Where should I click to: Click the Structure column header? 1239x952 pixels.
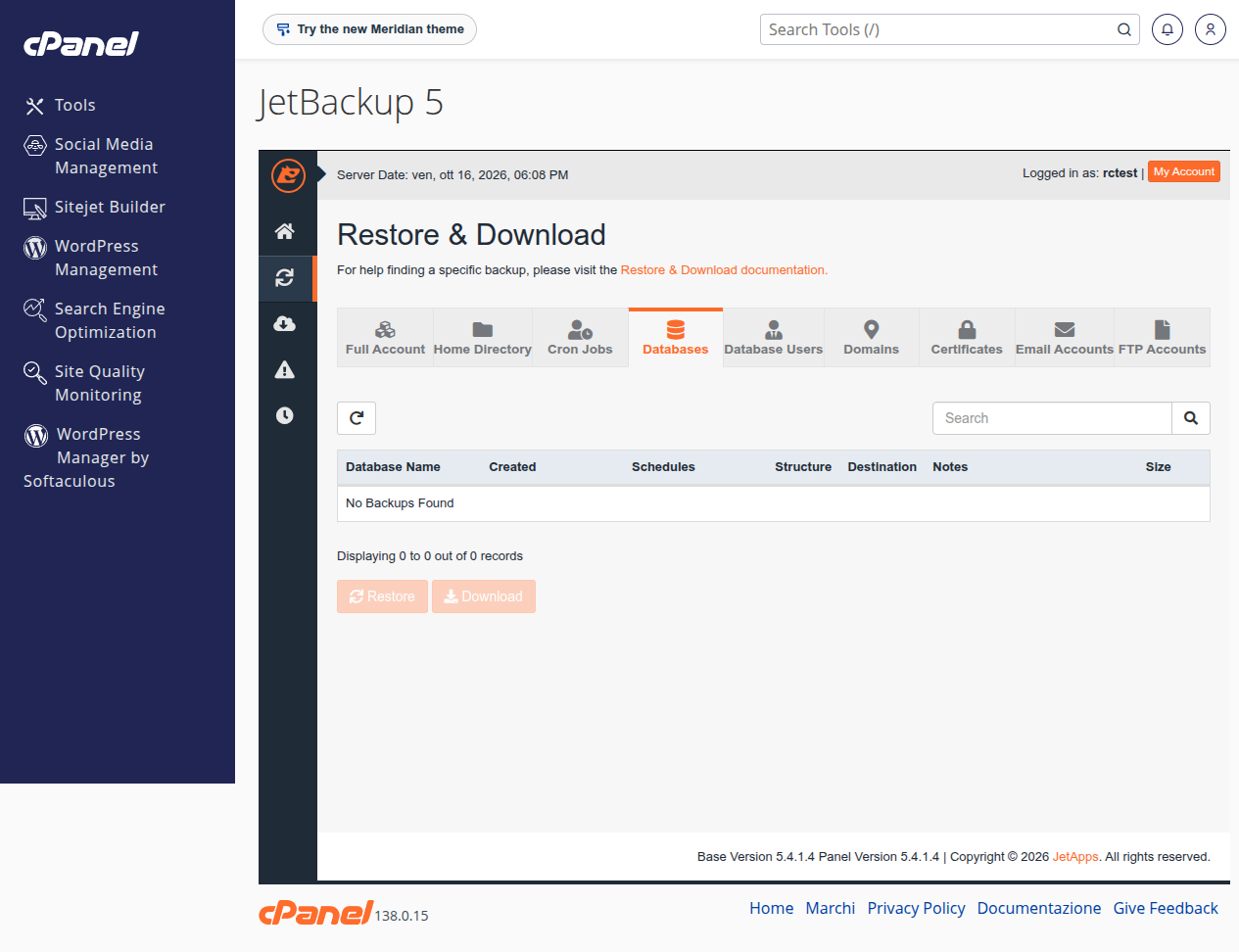[803, 467]
